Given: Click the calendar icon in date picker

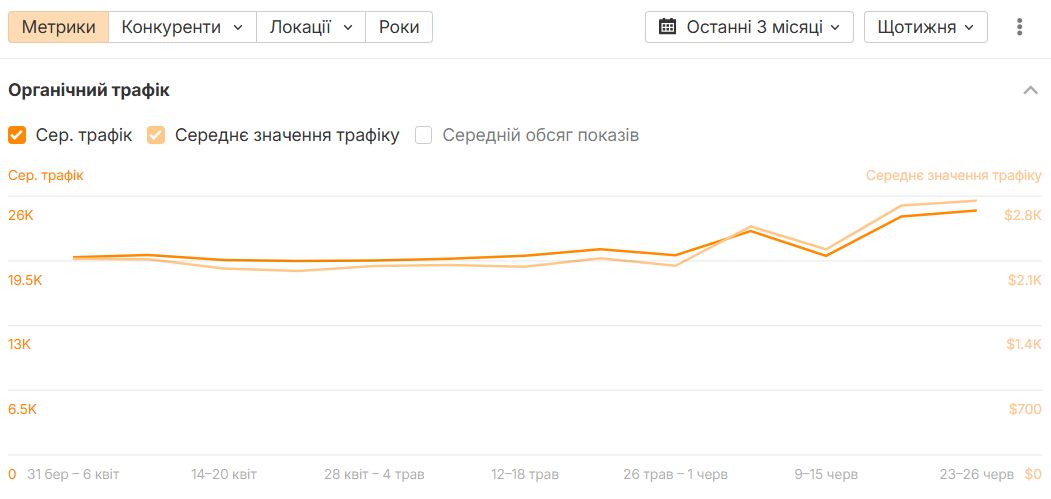Looking at the screenshot, I should pyautogui.click(x=667, y=27).
